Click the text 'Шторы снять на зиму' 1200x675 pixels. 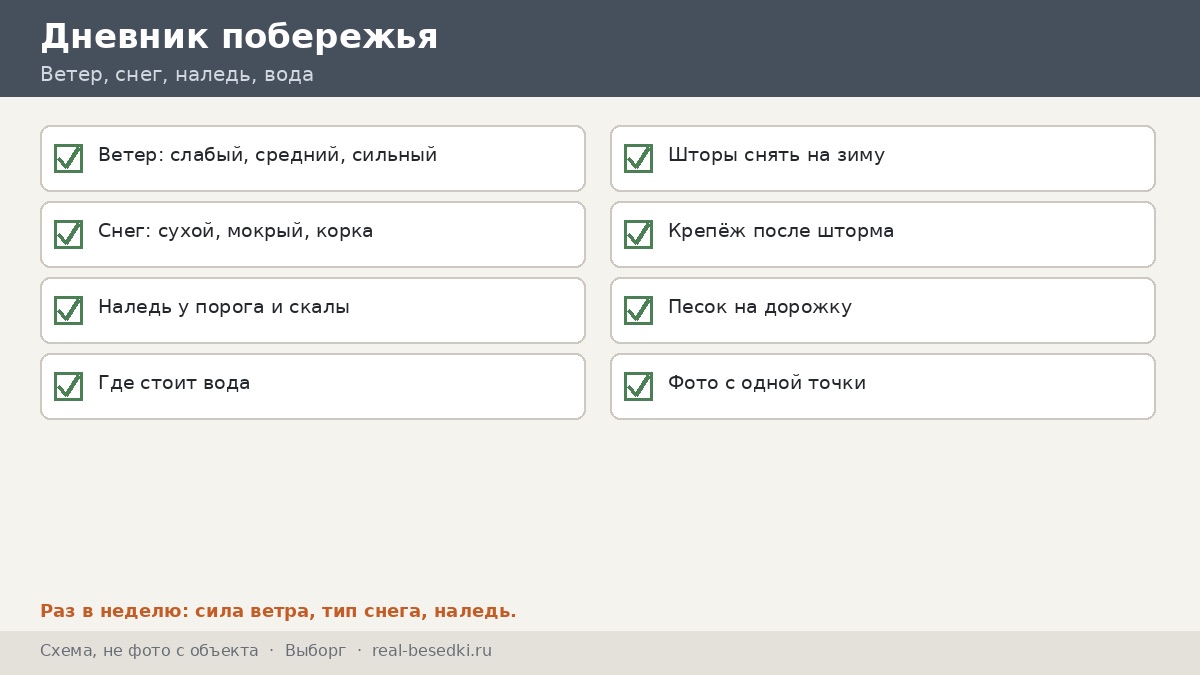776,156
